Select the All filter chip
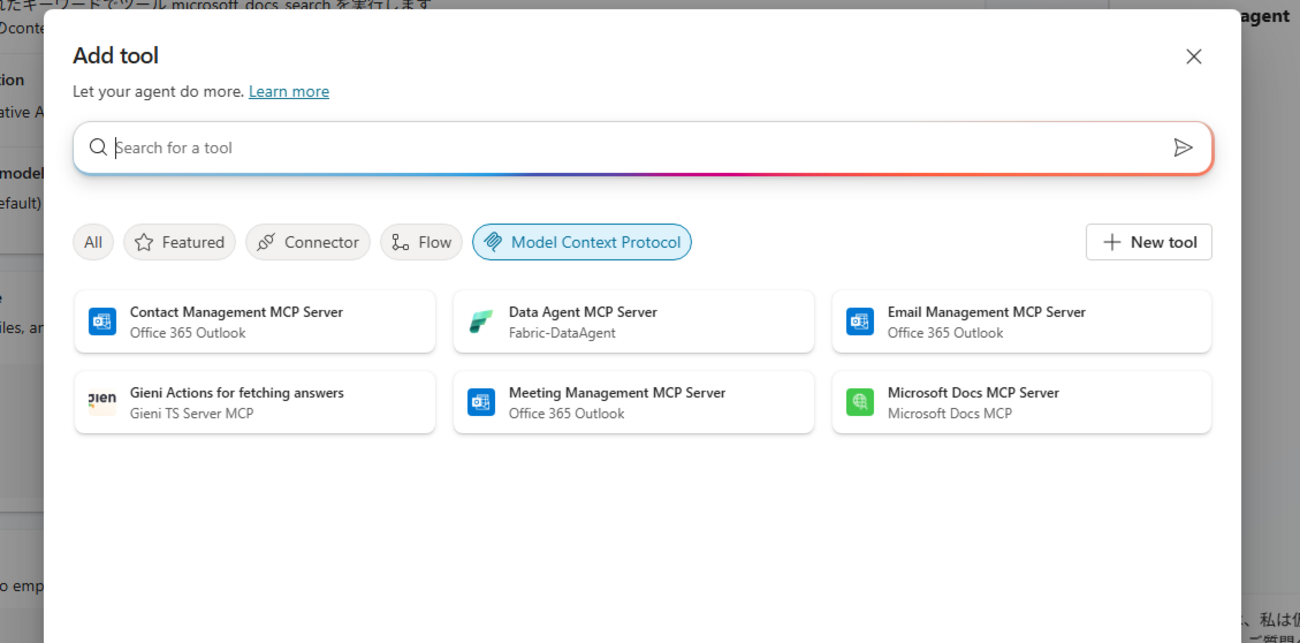 pyautogui.click(x=93, y=242)
